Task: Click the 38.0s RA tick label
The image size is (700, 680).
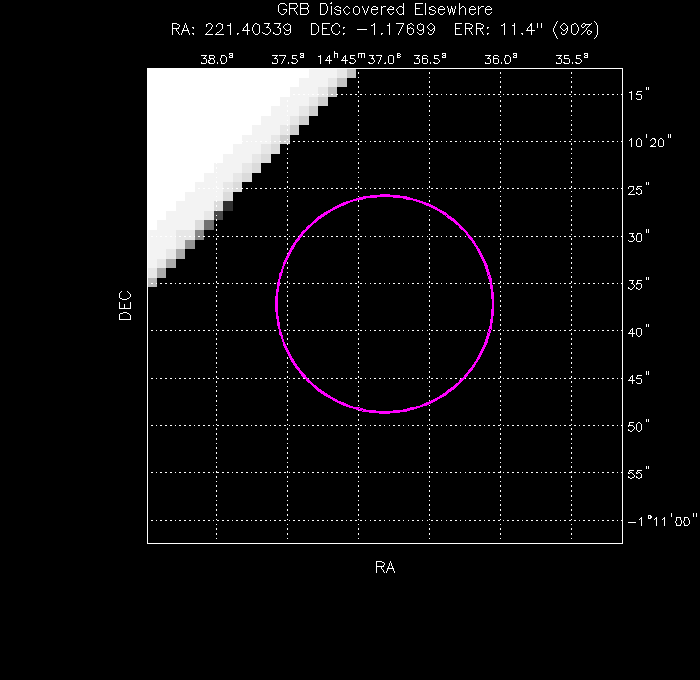Action: [x=217, y=59]
